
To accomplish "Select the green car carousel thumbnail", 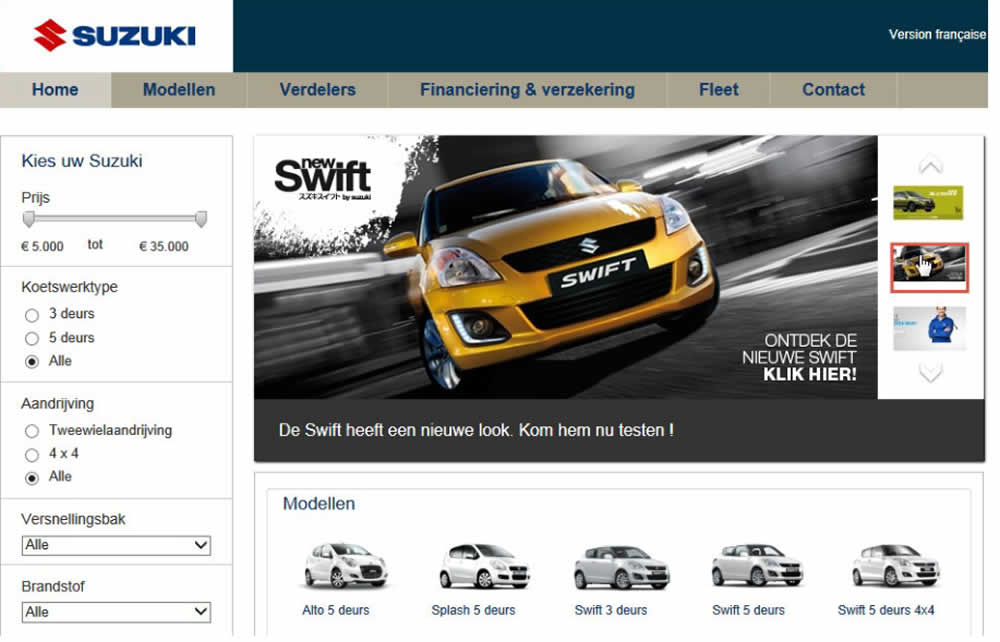I will click(x=928, y=202).
